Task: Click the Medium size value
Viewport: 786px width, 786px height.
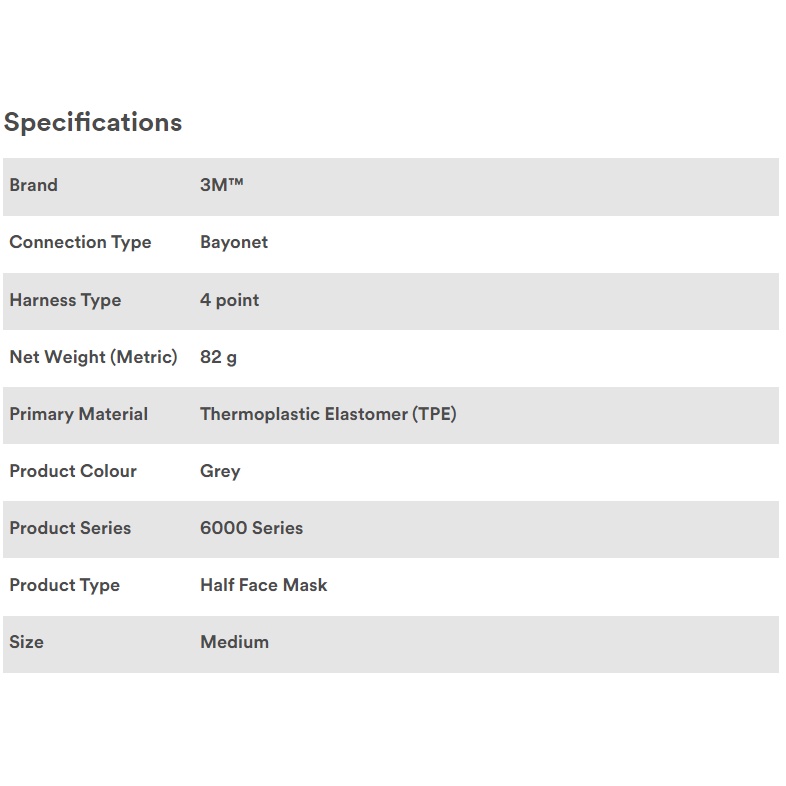Action: click(x=234, y=642)
